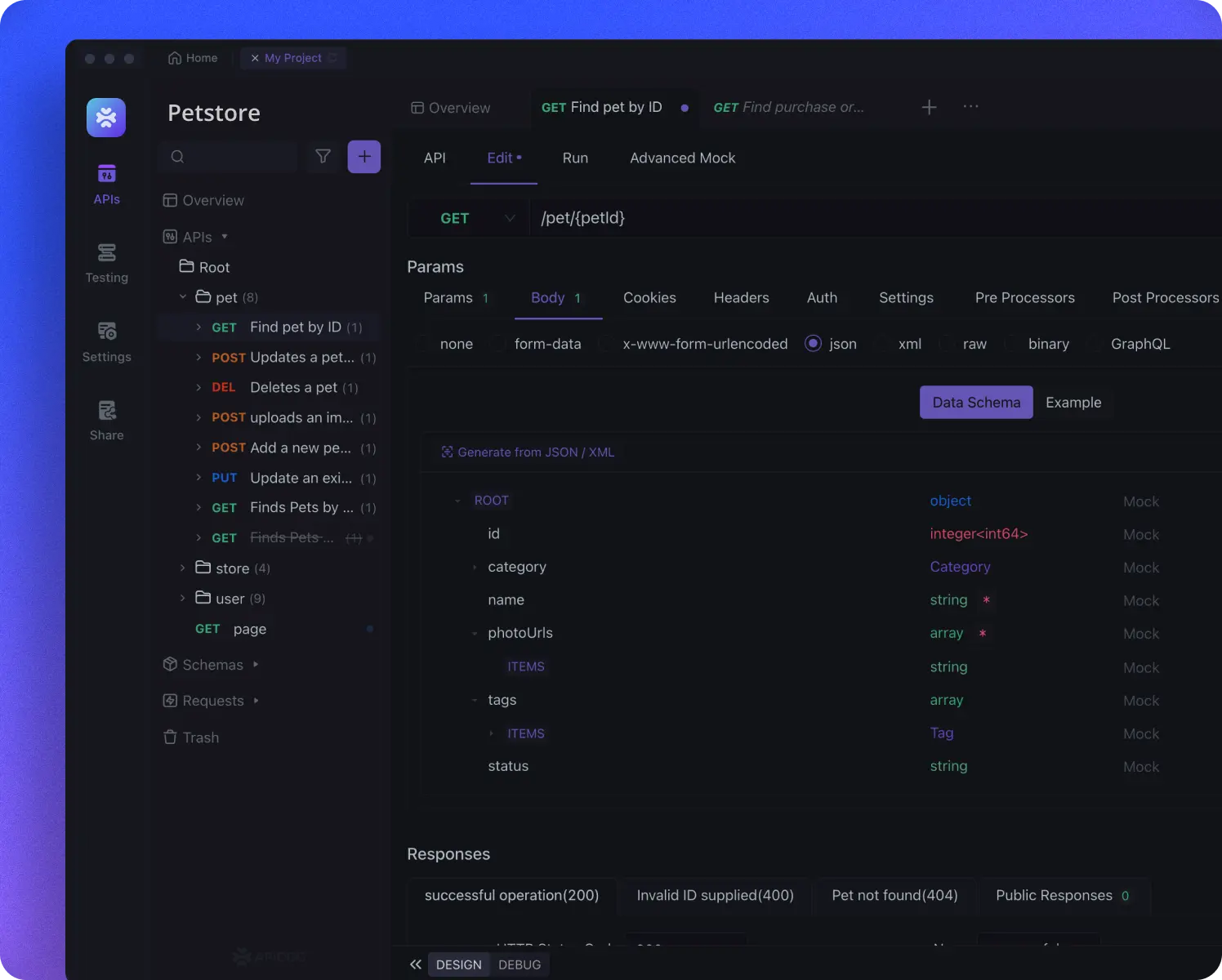Open the Pre Processors tab
The image size is (1222, 980).
pyautogui.click(x=1024, y=297)
